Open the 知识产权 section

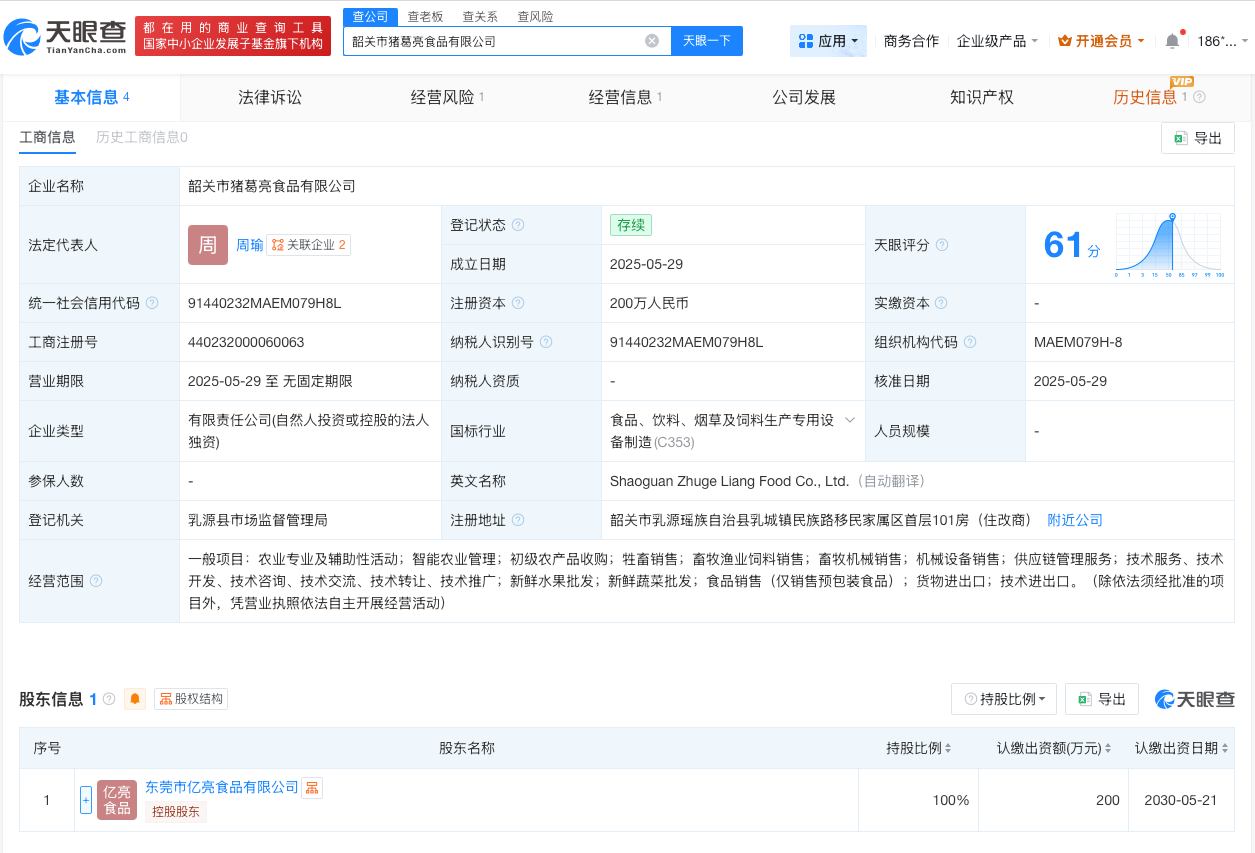pos(981,97)
